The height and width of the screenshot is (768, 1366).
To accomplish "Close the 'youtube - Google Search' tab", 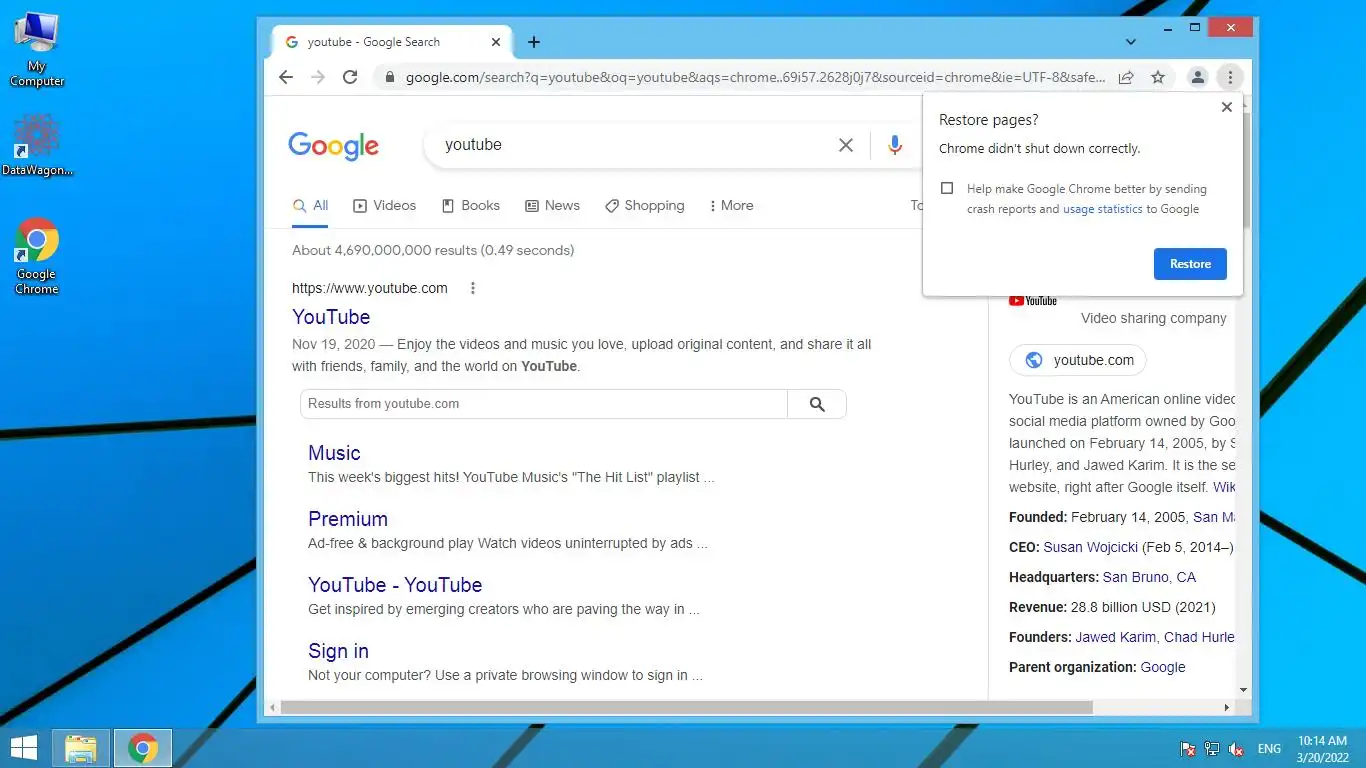I will 496,42.
